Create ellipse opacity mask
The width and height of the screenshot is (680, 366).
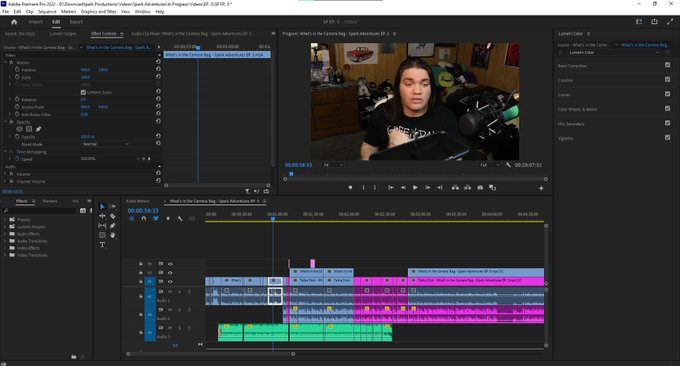click(x=20, y=129)
